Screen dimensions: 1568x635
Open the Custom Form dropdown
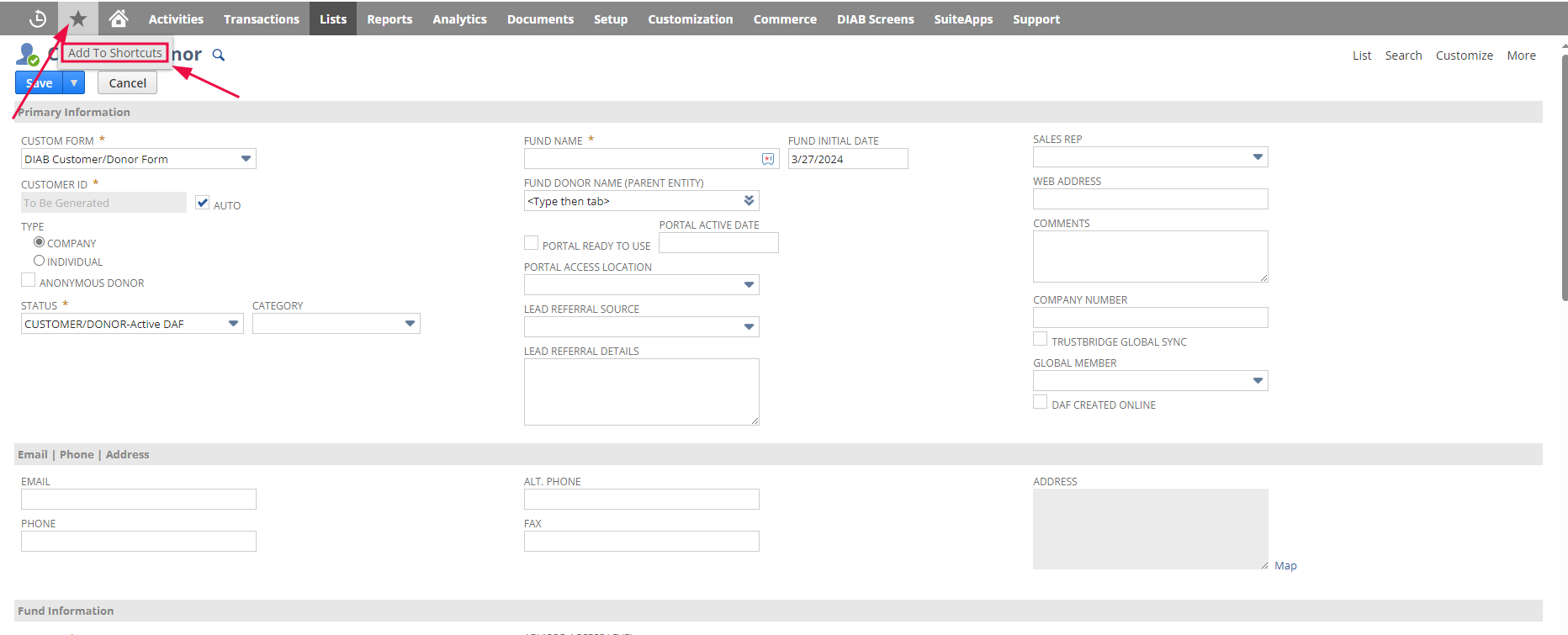[246, 159]
